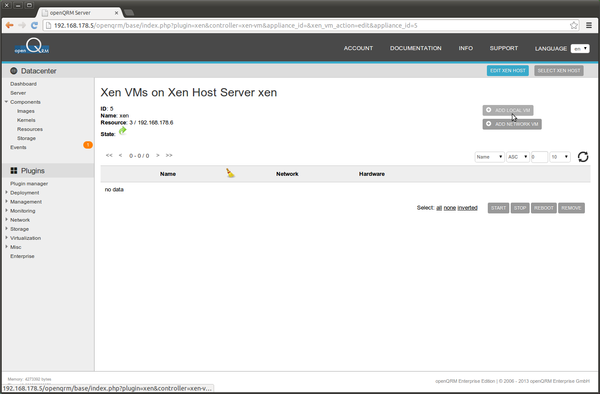Go back with browser back arrow
600x394 pixels.
click(x=10, y=25)
